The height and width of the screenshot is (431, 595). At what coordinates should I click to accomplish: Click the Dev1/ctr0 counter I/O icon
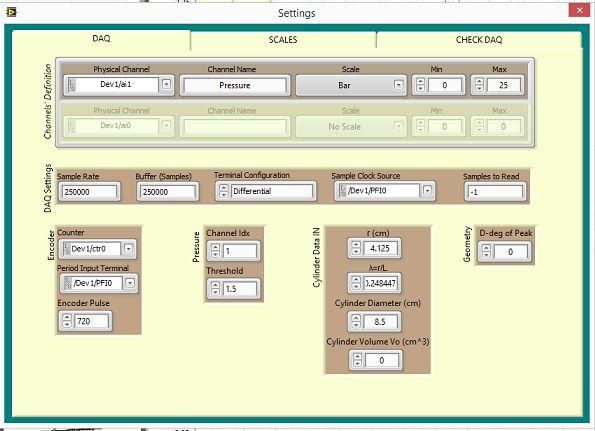67,249
